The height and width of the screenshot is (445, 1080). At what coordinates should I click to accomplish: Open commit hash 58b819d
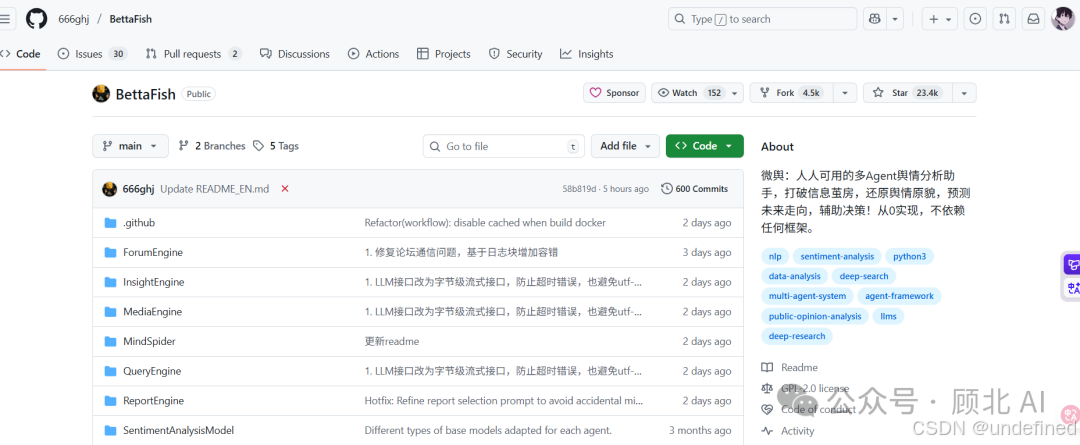(579, 189)
